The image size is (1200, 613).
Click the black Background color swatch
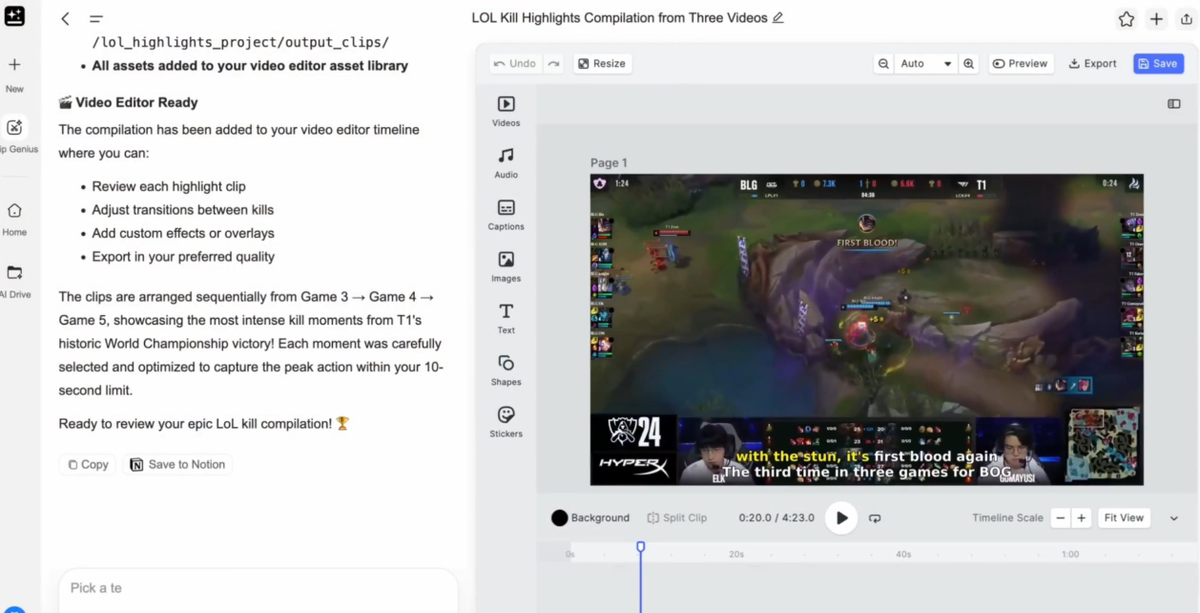click(x=560, y=518)
